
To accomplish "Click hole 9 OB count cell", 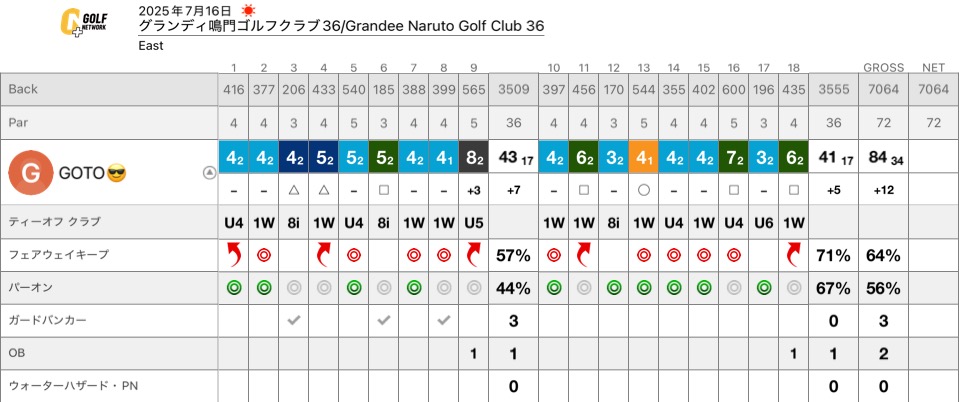I will pos(473,354).
